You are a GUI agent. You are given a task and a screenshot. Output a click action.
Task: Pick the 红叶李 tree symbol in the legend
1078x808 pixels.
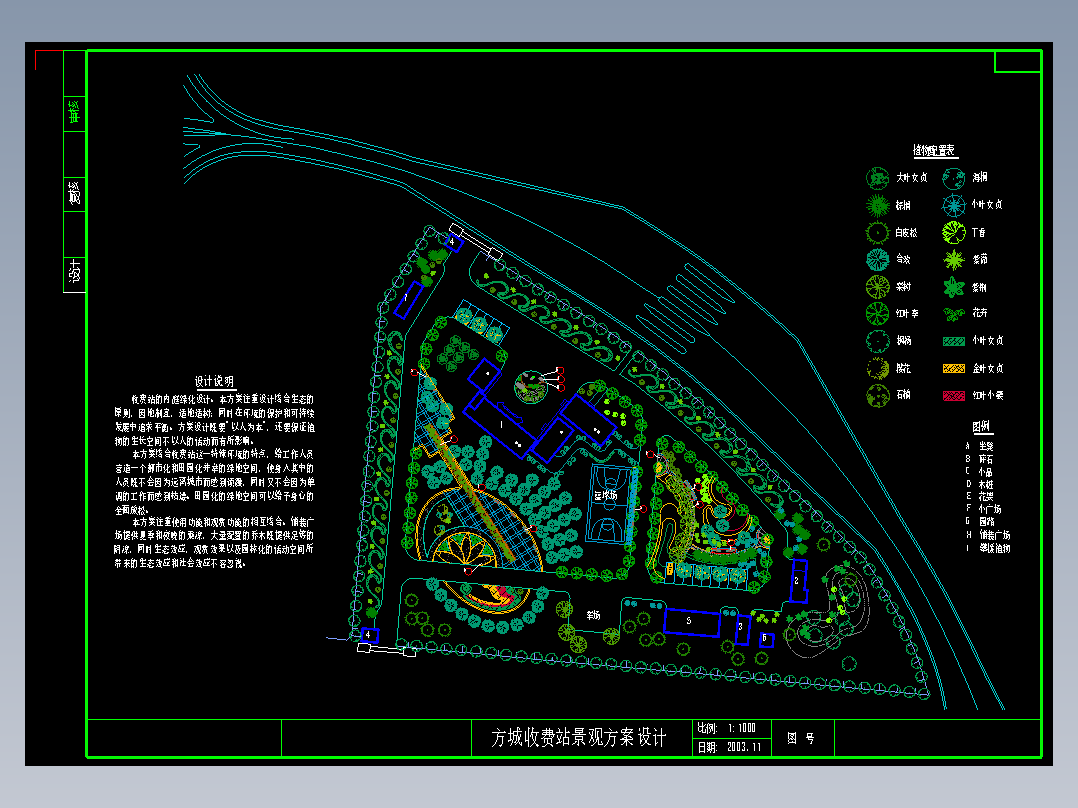point(877,314)
